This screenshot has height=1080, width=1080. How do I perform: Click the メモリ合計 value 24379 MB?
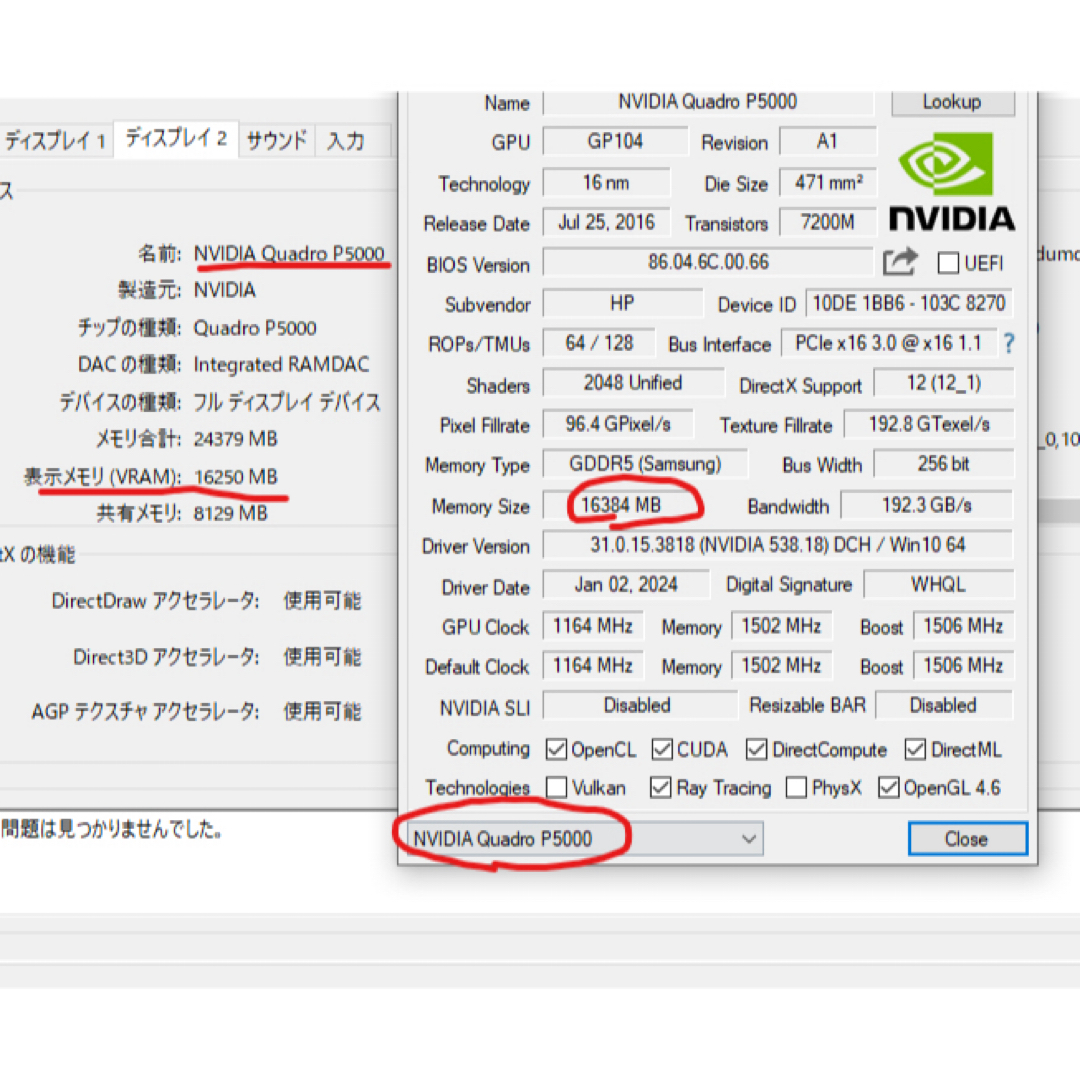[x=236, y=439]
